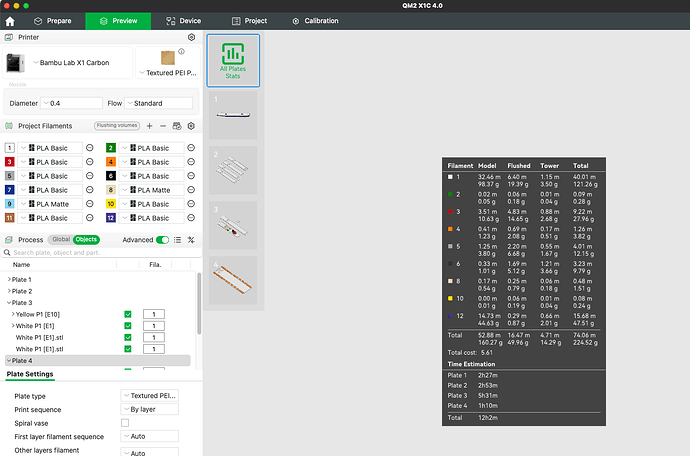Viewport: 690px width, 456px height.
Task: Enable Spiral vase checkbox
Action: coord(125,423)
